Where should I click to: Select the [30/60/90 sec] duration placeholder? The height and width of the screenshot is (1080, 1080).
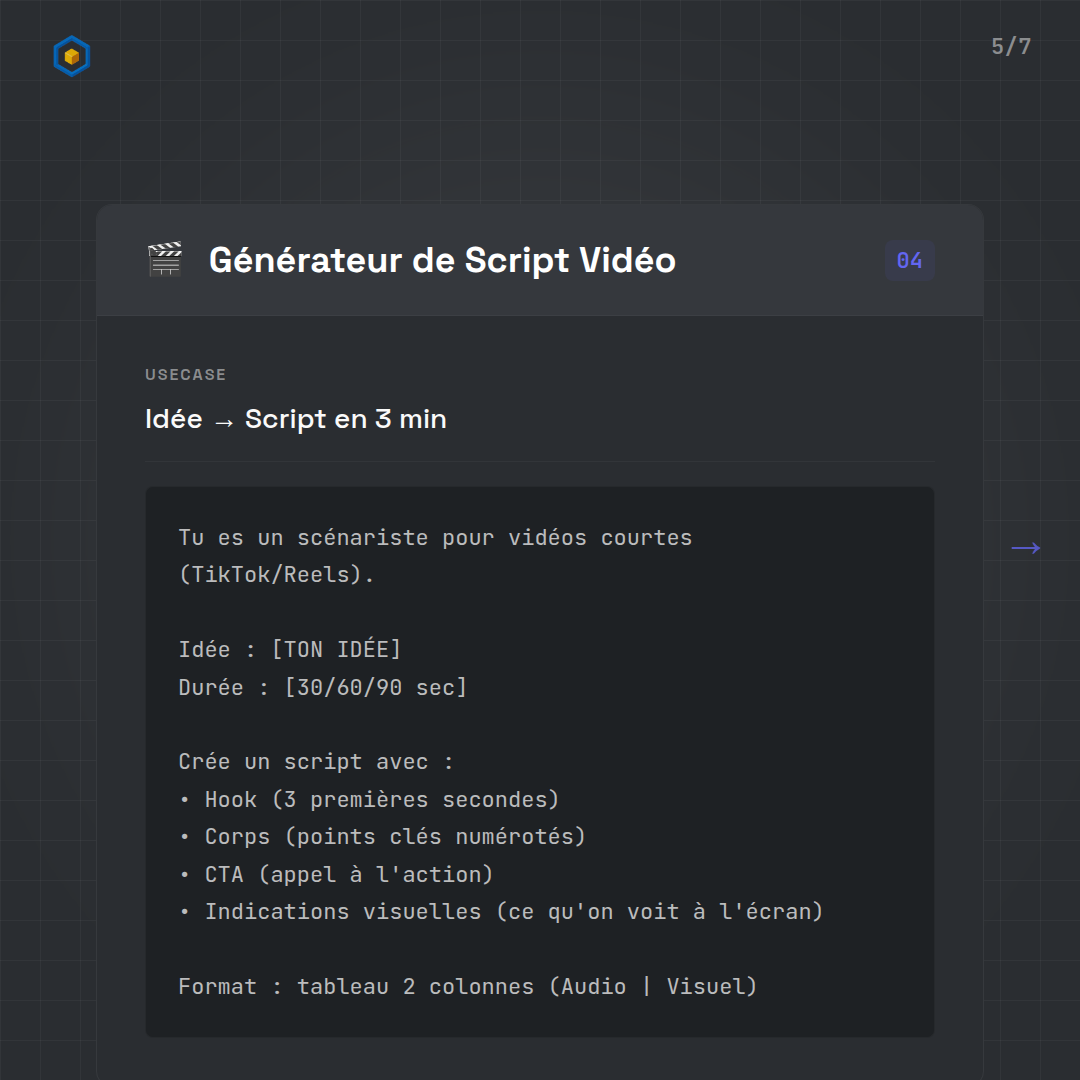tap(375, 688)
